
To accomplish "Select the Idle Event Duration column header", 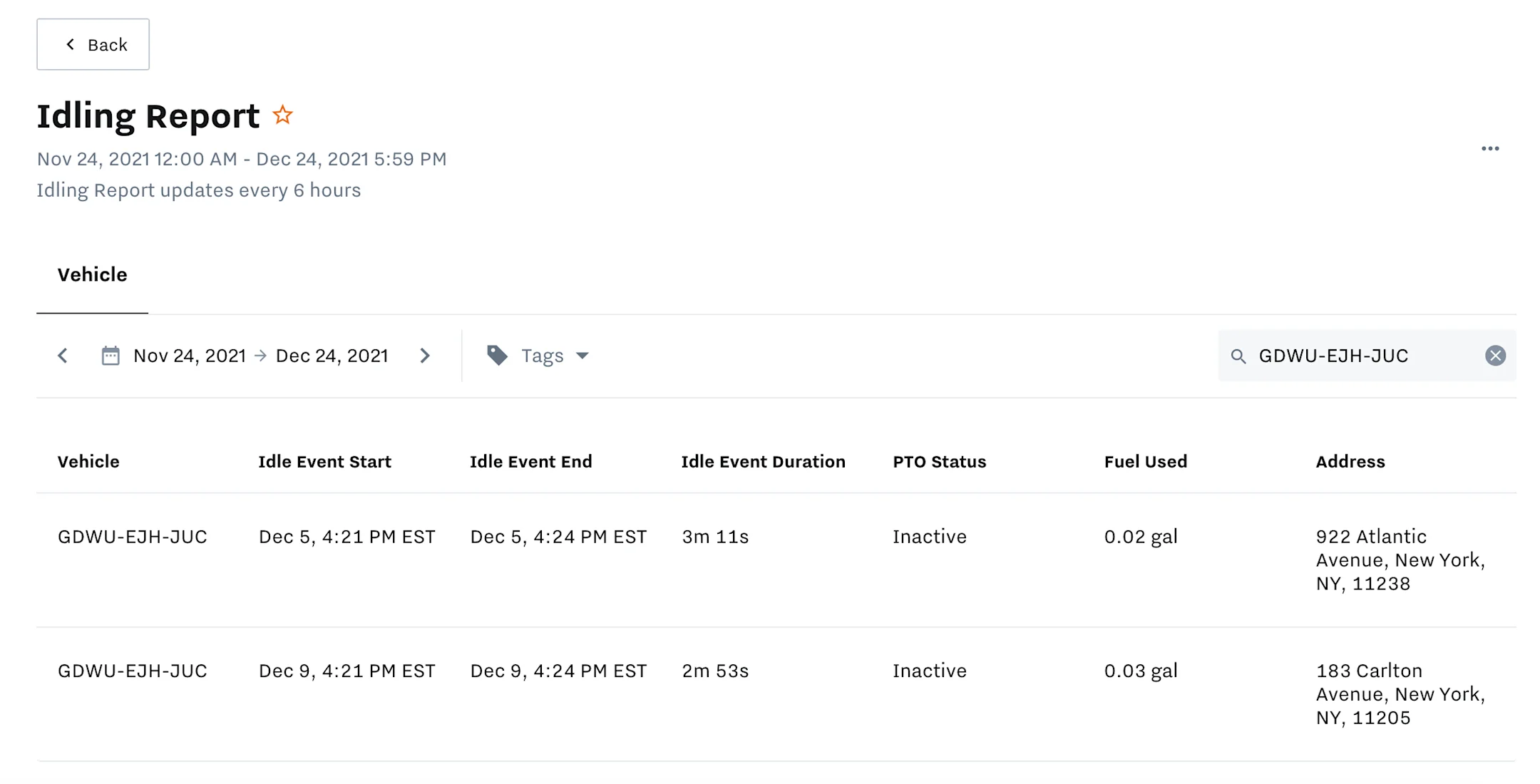I will (x=763, y=461).
